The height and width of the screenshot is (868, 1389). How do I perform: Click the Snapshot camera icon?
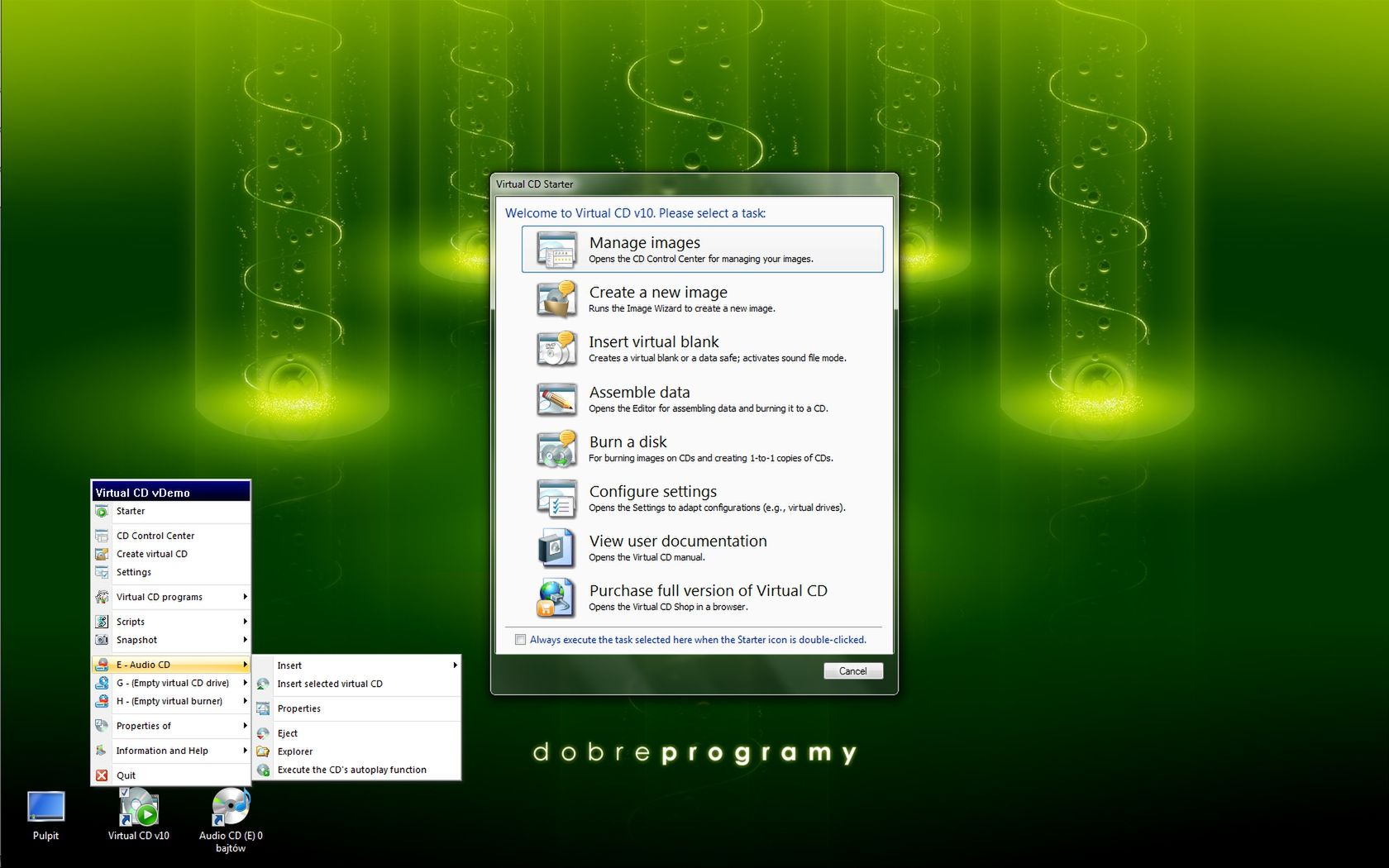102,640
